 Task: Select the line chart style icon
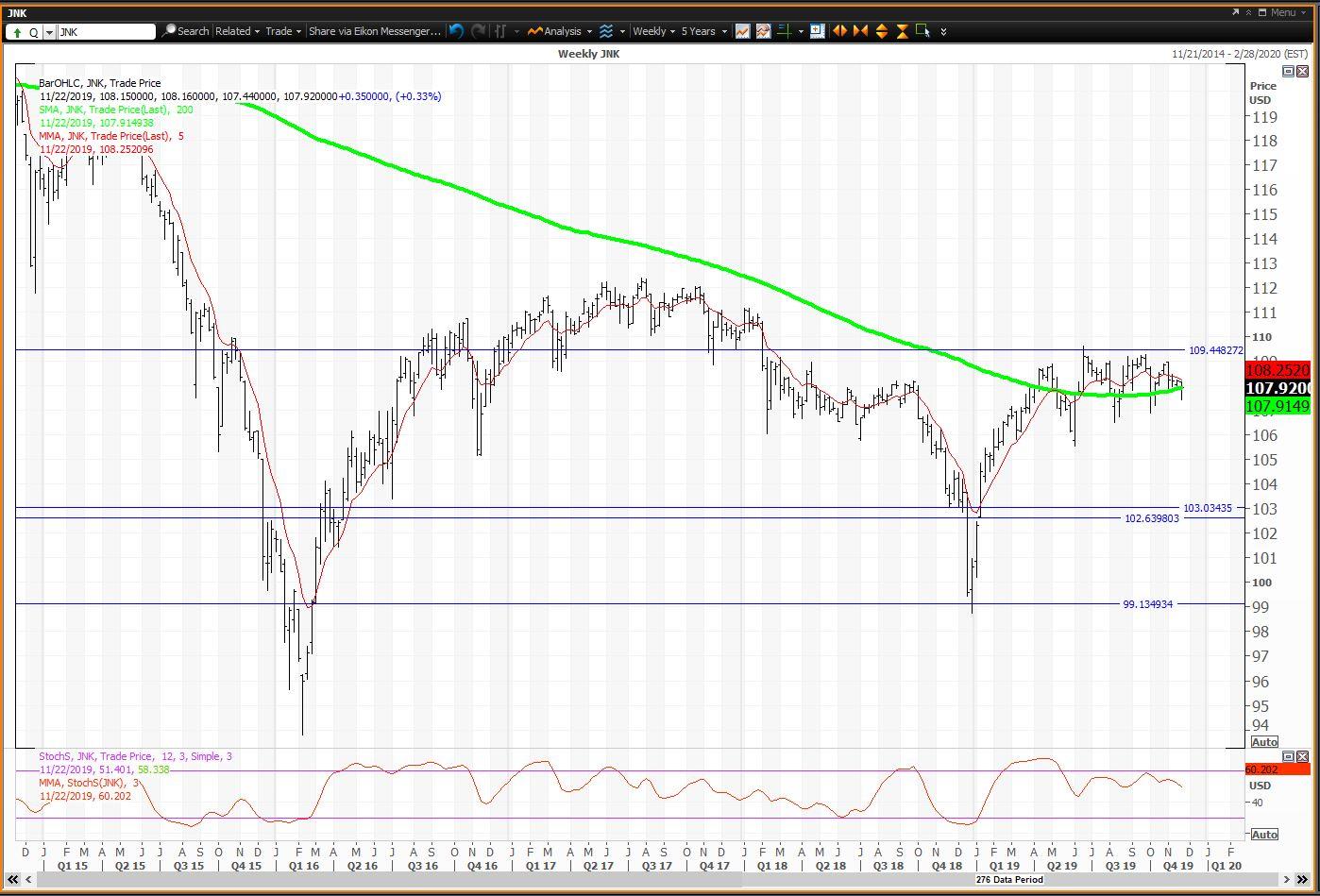coord(743,31)
